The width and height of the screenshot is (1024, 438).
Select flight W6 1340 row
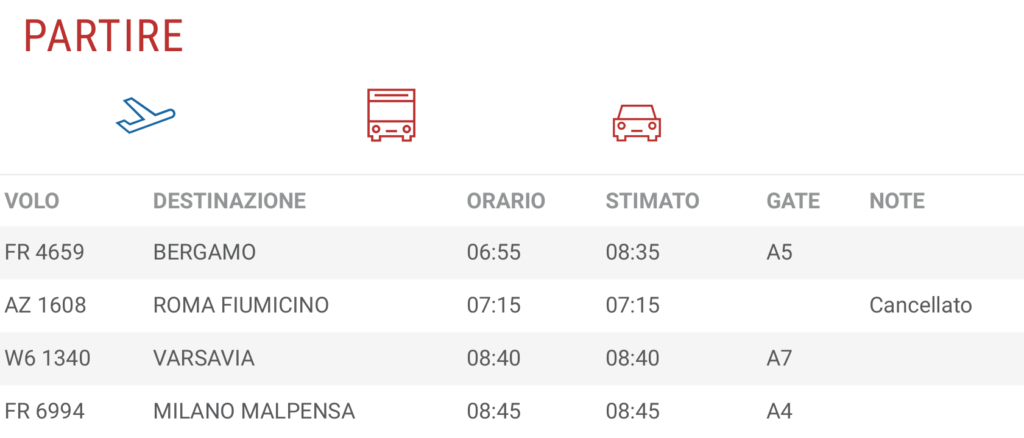pos(512,358)
